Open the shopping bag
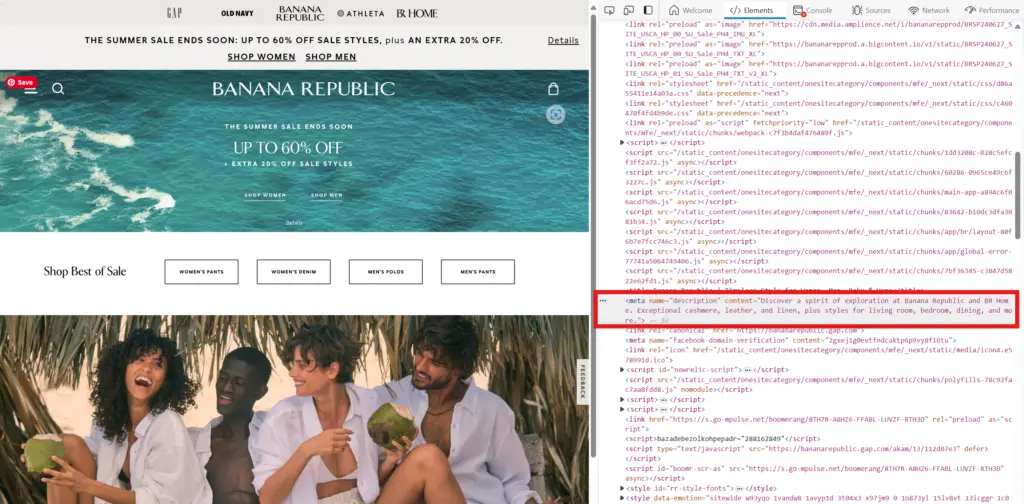Screen dimensions: 1024x504 pos(553,89)
